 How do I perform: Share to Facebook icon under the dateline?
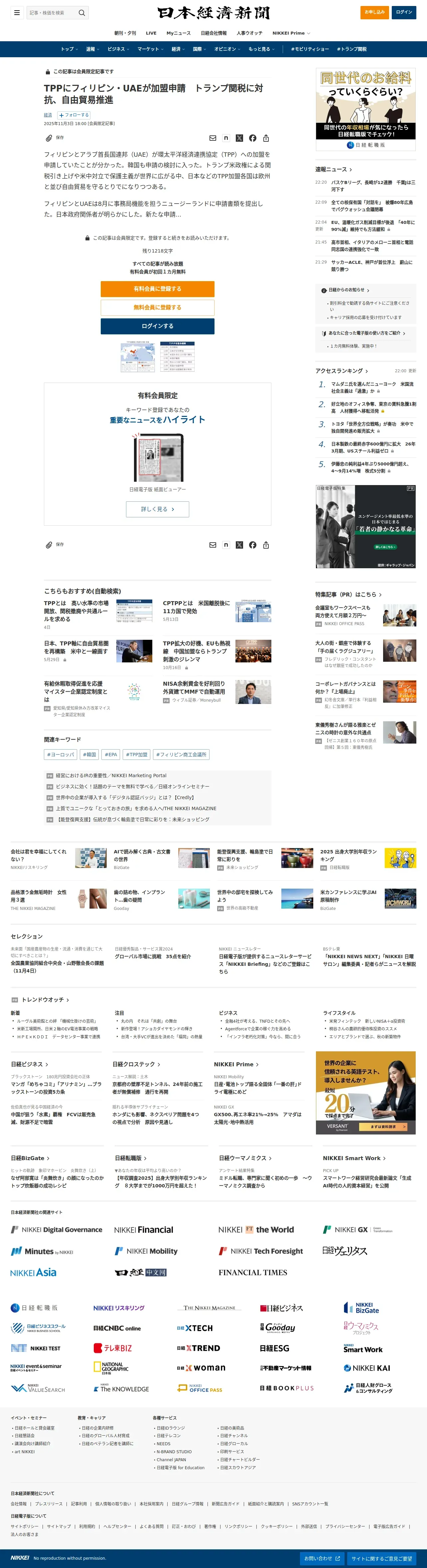(x=252, y=138)
